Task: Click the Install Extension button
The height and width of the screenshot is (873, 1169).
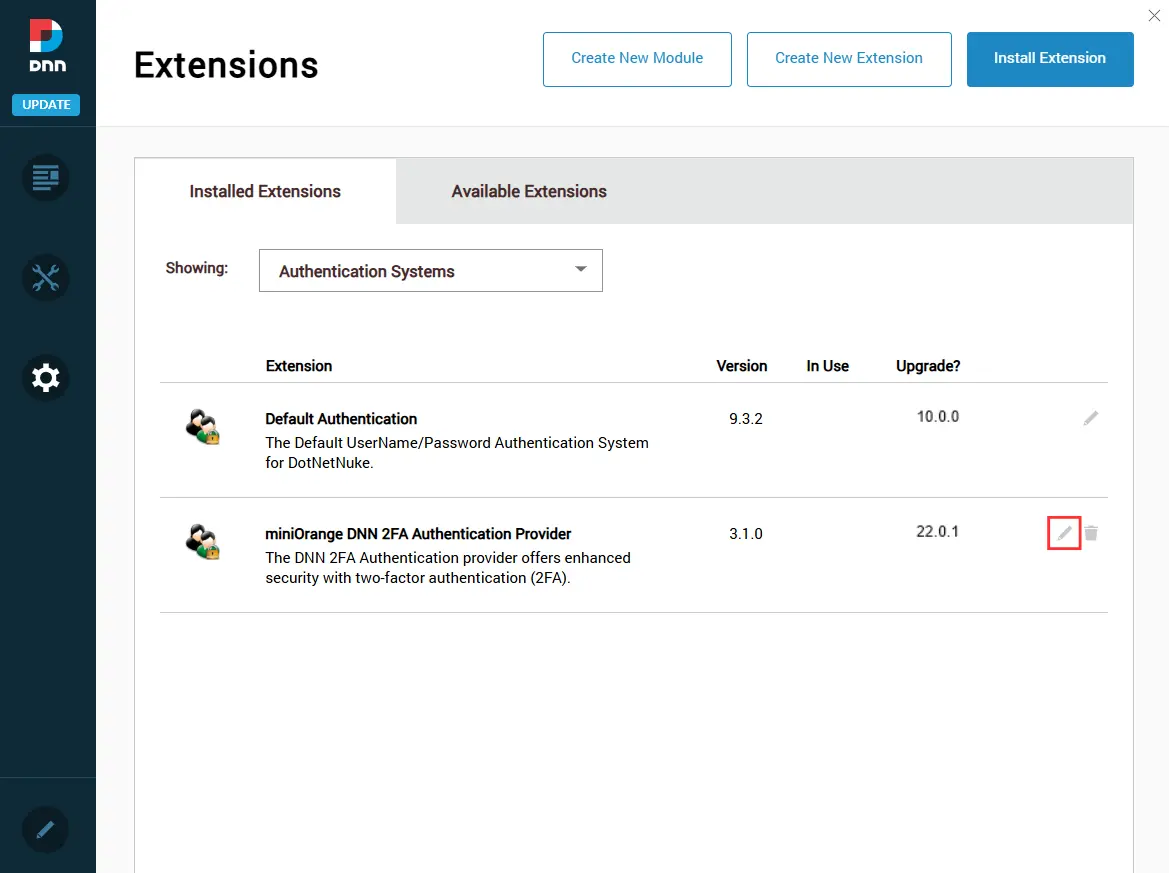Action: point(1050,59)
